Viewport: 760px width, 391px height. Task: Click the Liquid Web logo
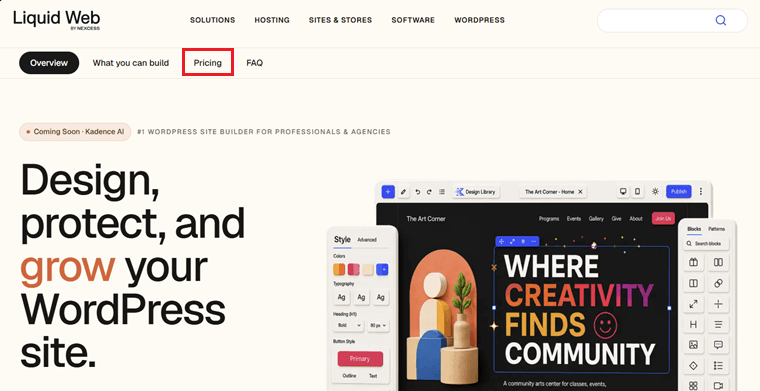click(57, 20)
